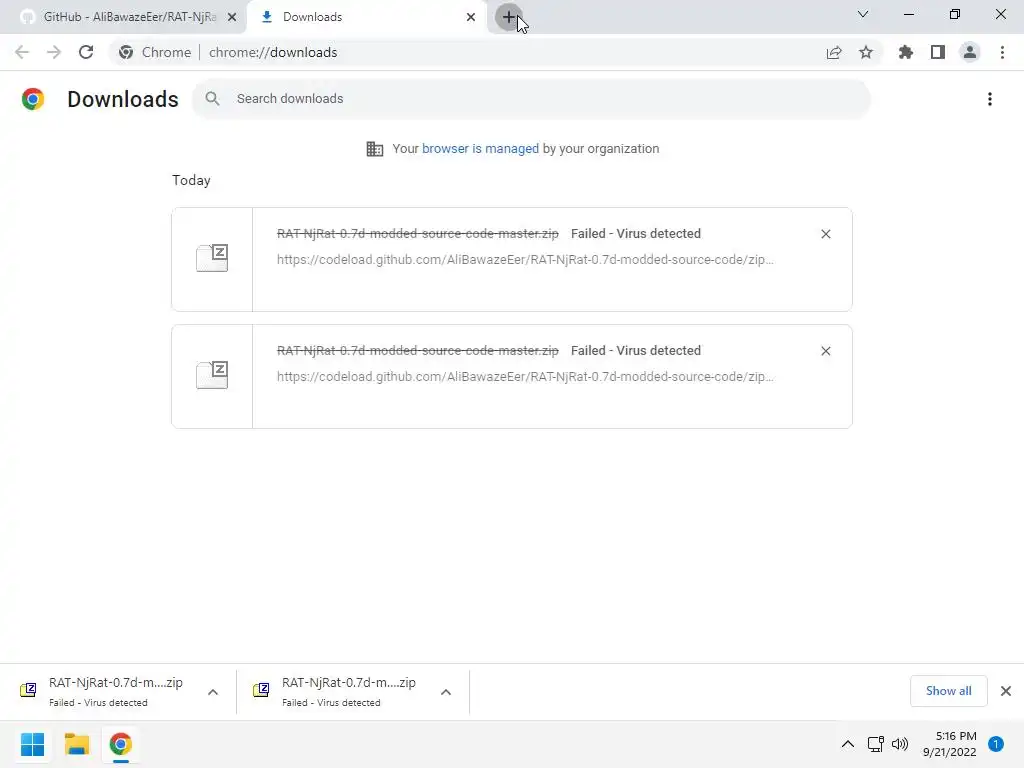Go forward to next page
The width and height of the screenshot is (1024, 768).
point(54,52)
